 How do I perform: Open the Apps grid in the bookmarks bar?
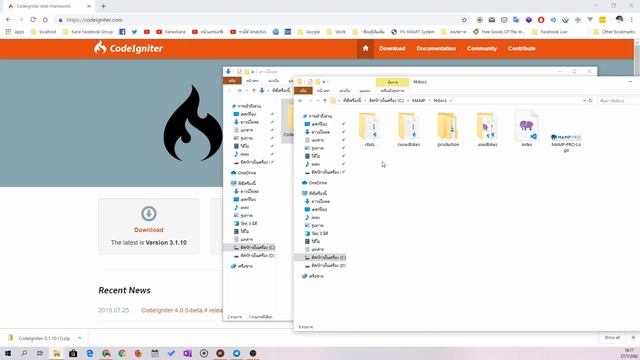click(15, 31)
